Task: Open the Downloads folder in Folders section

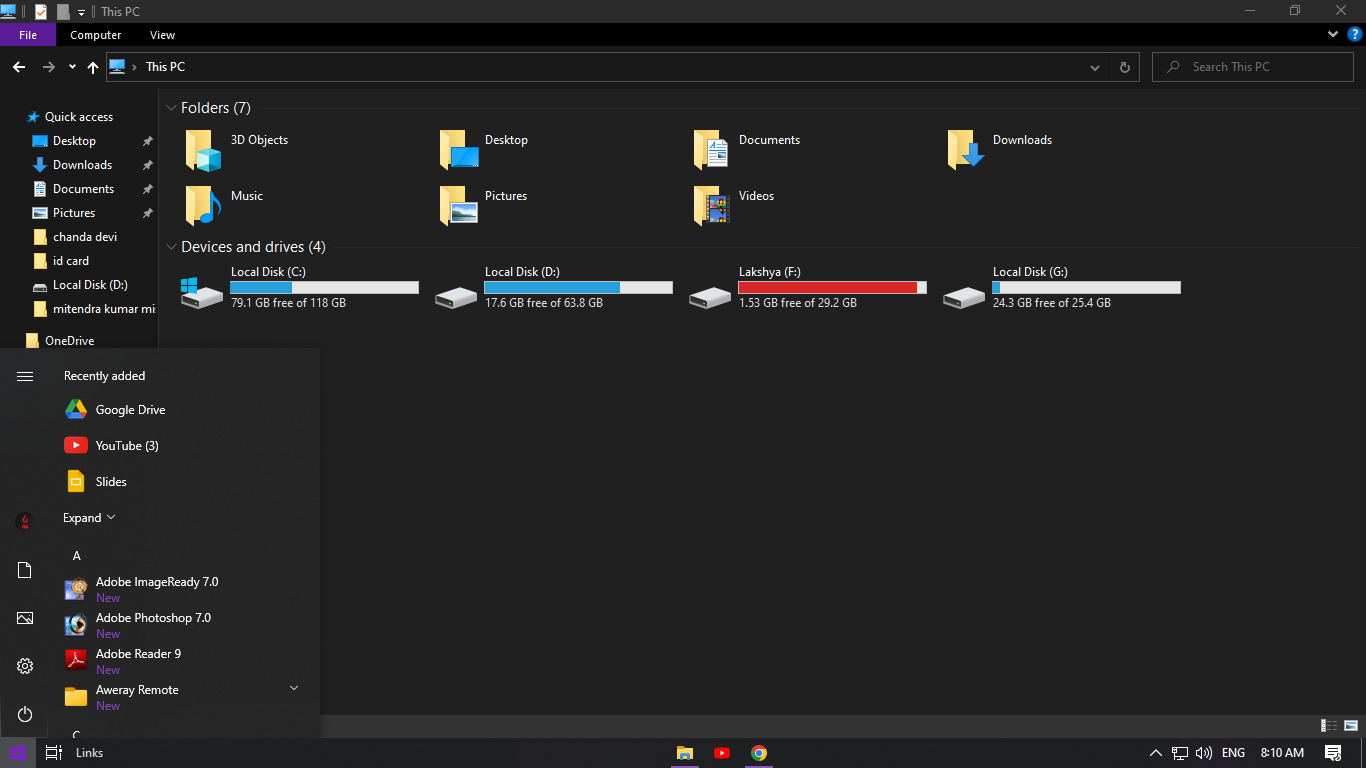Action: click(x=966, y=150)
